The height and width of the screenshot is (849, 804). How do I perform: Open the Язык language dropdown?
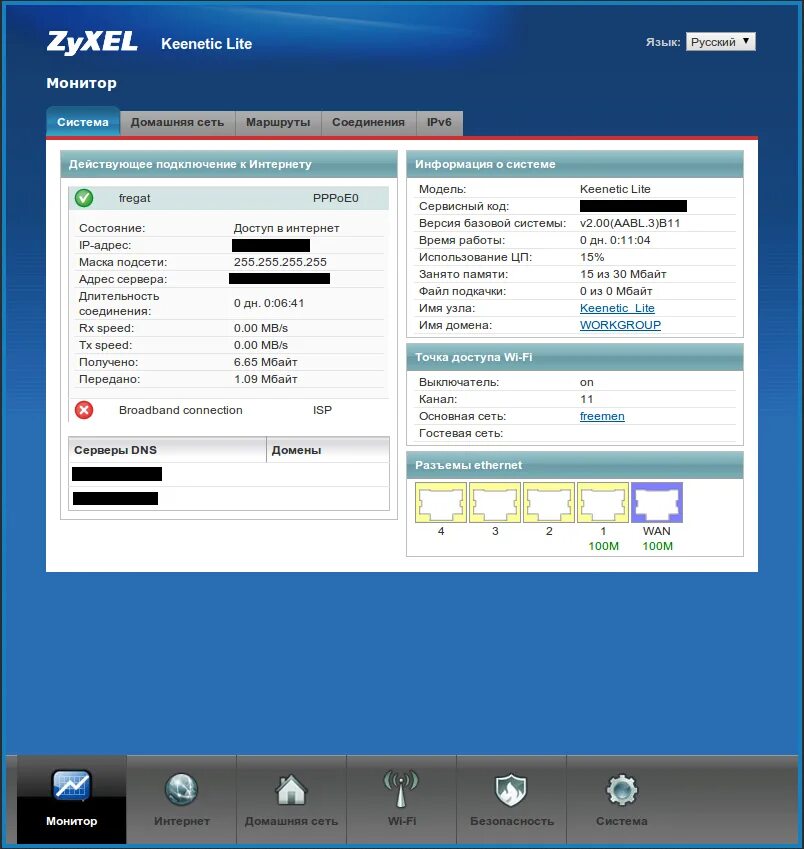click(721, 42)
